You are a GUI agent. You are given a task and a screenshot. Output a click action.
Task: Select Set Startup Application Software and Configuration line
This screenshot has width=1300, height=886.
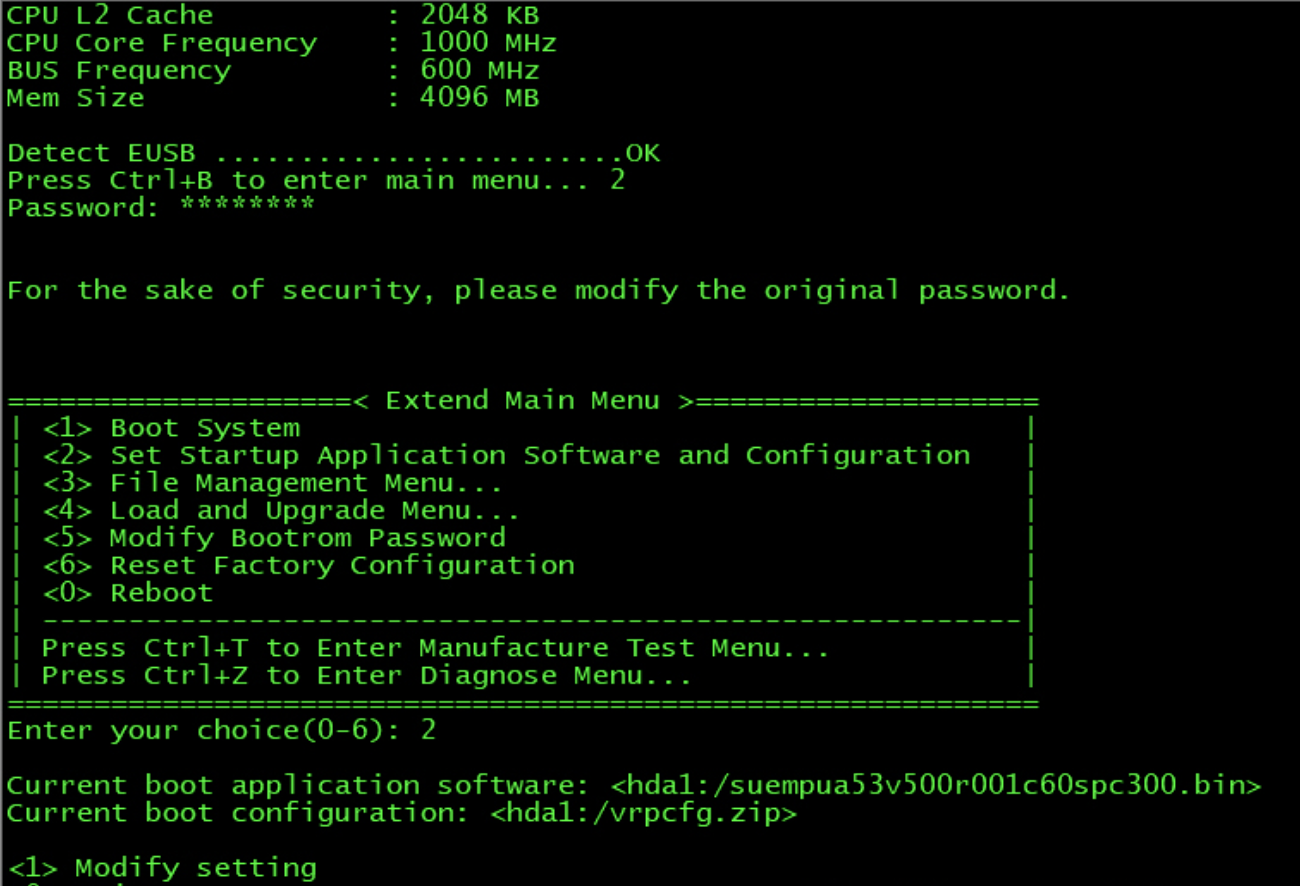pos(506,455)
